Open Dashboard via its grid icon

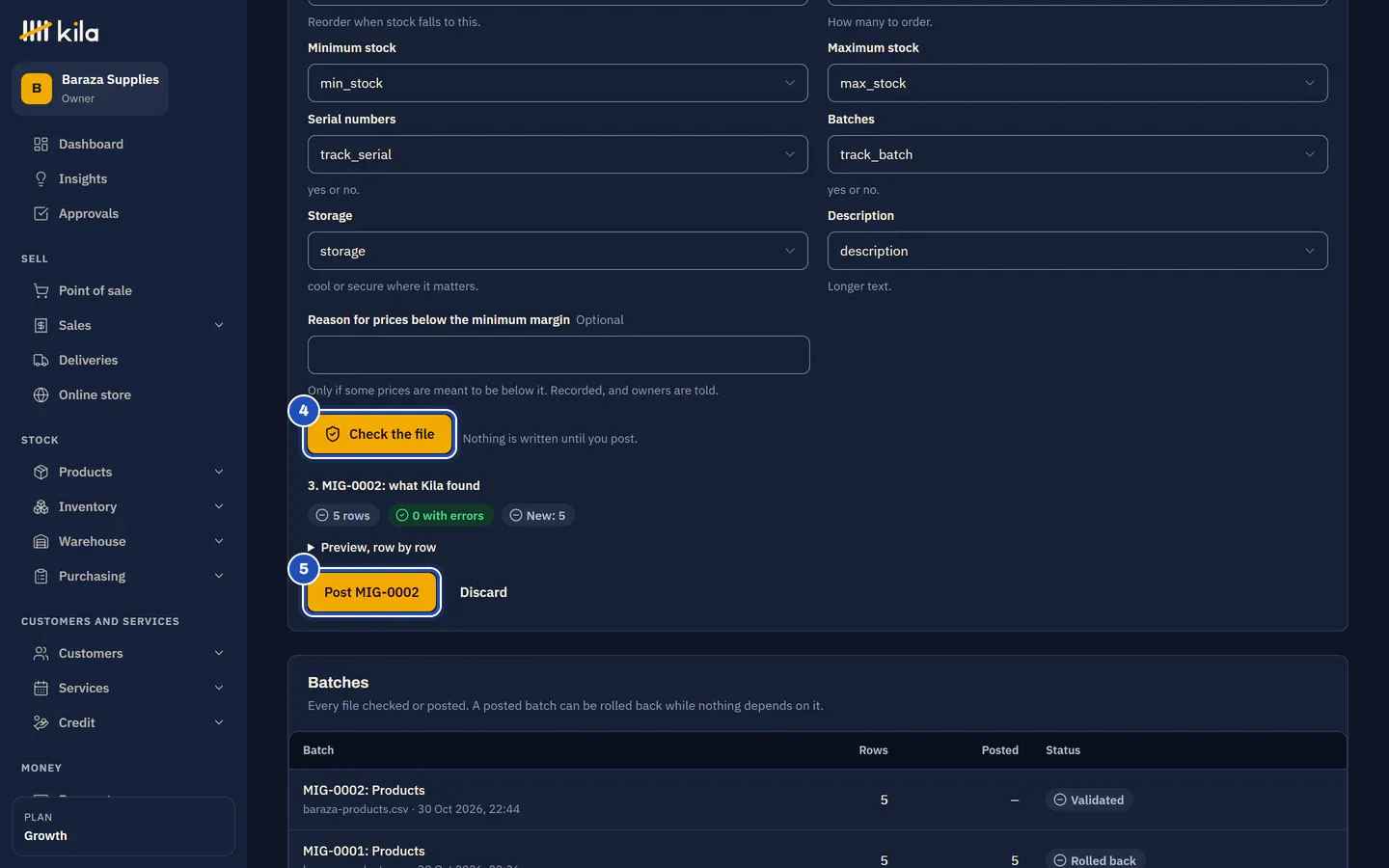coord(41,144)
